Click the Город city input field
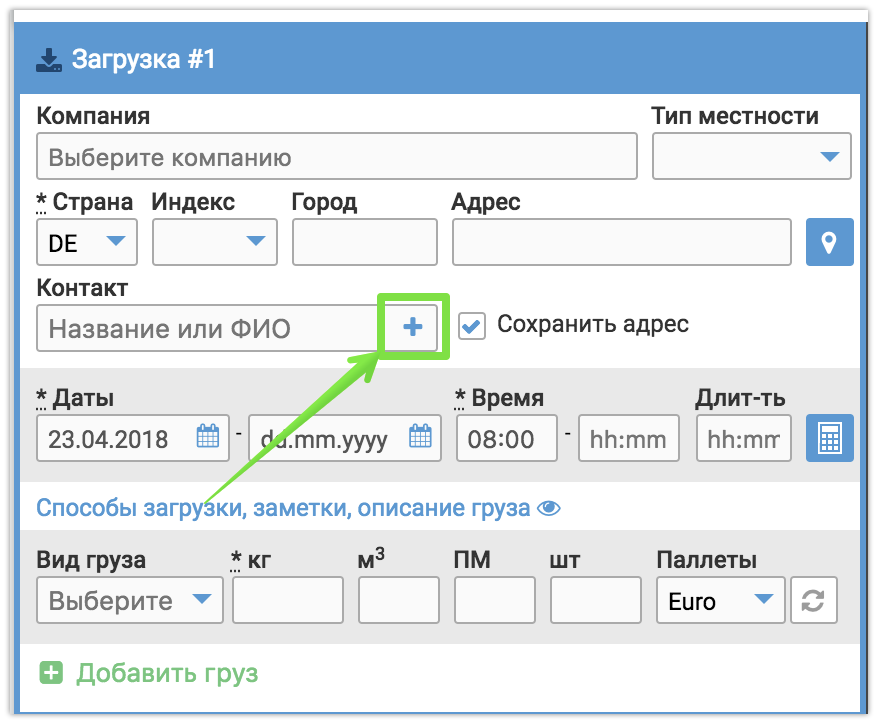The width and height of the screenshot is (878, 724). (364, 242)
